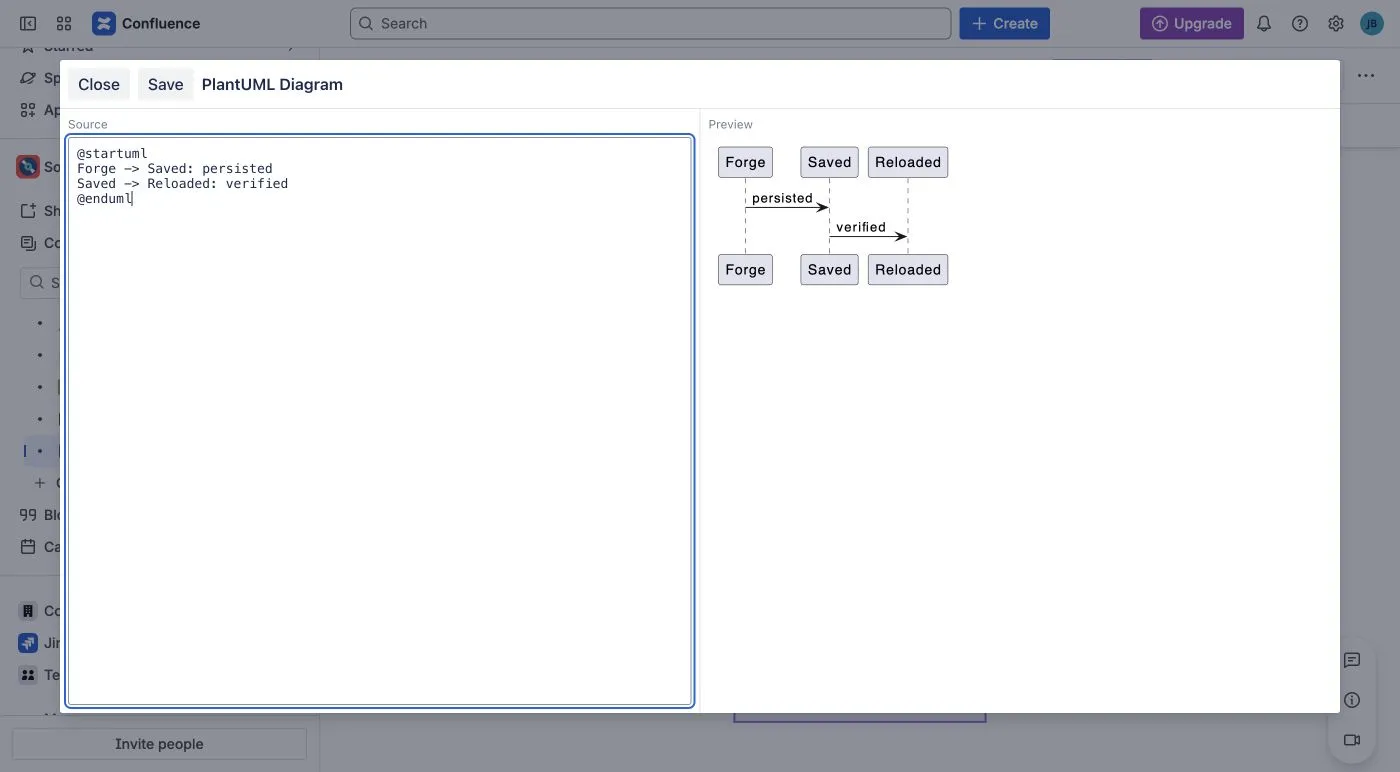1400x772 pixels.
Task: Save the PlantUML diagram
Action: click(166, 85)
